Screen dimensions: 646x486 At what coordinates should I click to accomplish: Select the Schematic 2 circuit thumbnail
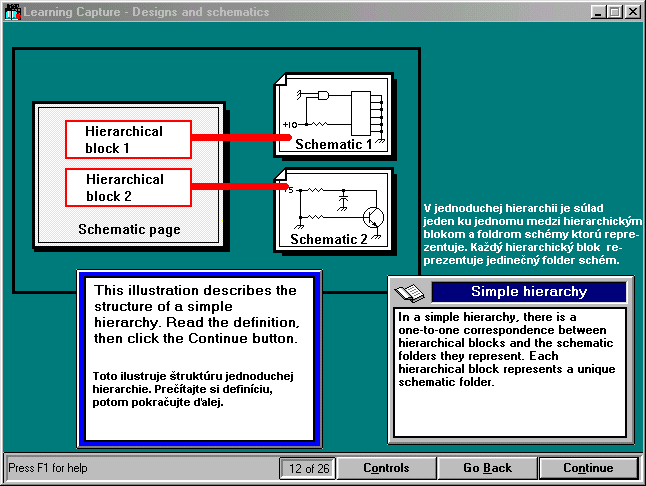coord(332,210)
